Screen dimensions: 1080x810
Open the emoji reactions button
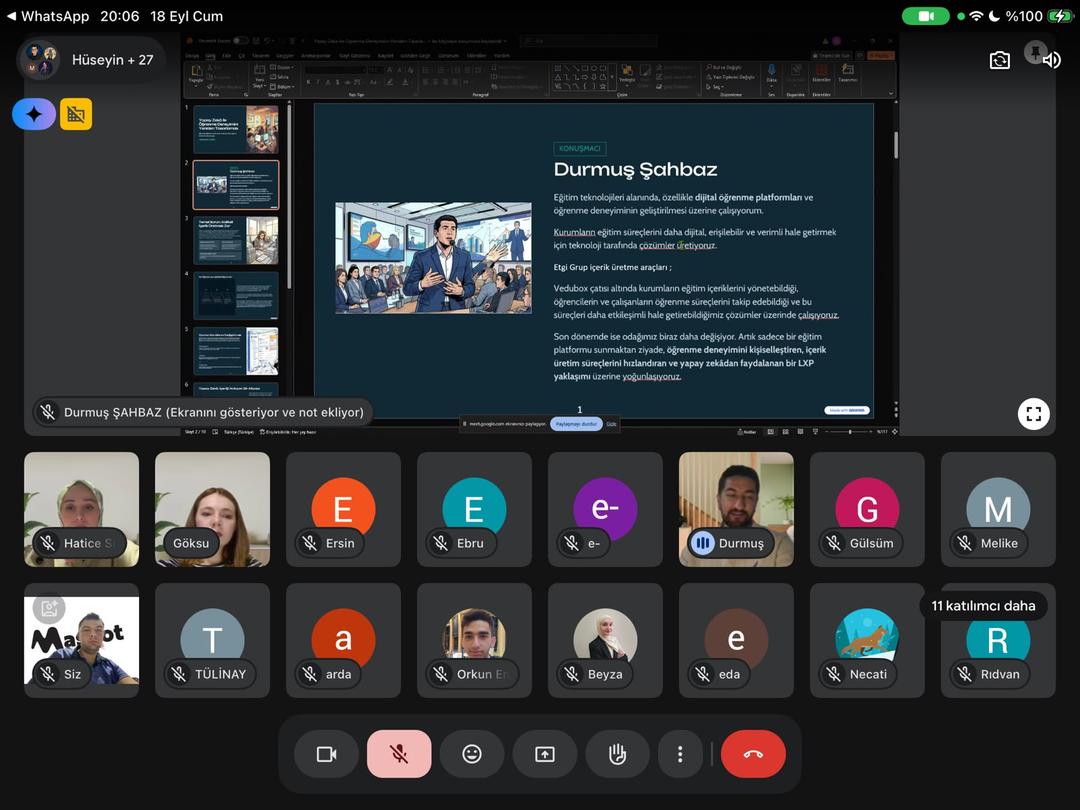472,754
